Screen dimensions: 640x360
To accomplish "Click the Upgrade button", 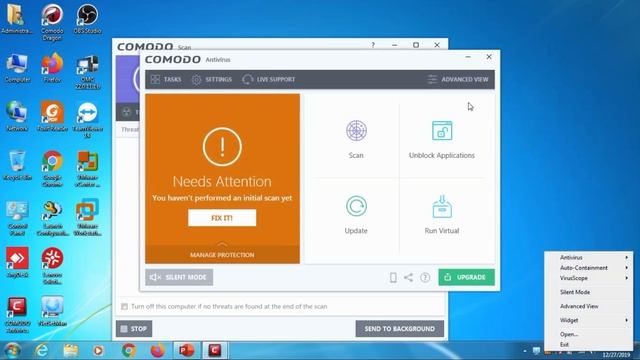I will coord(467,277).
